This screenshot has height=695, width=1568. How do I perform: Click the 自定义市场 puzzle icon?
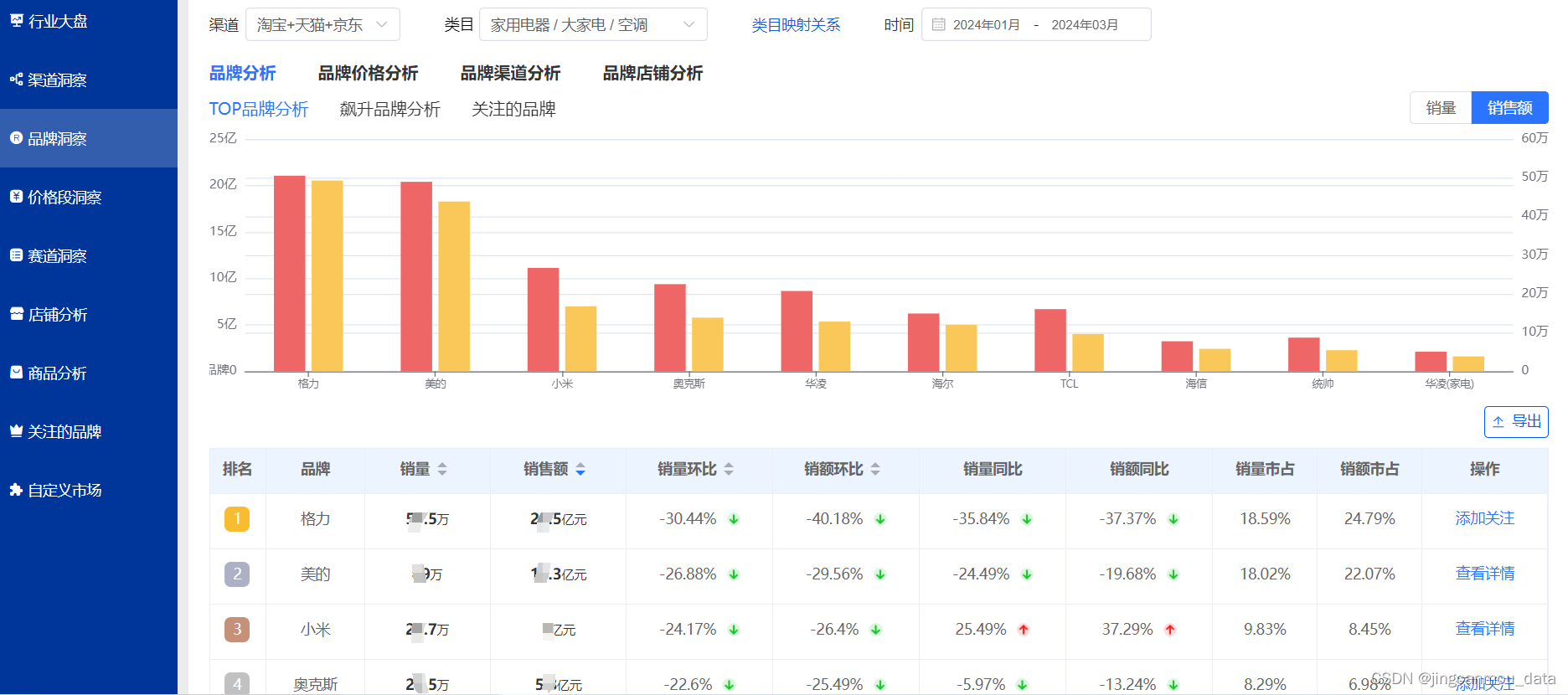coord(16,490)
